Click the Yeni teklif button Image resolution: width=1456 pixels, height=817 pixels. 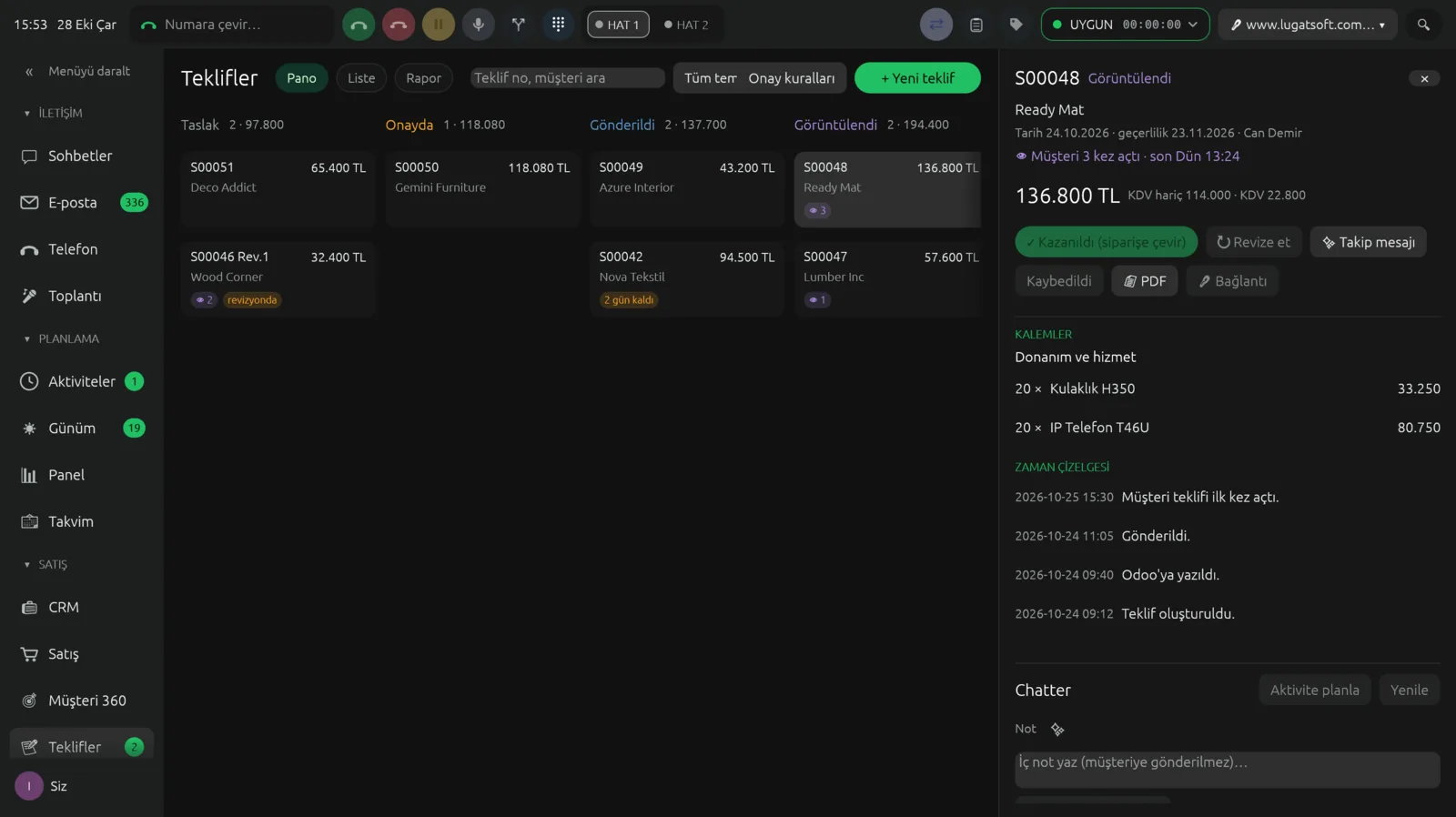coord(917,78)
